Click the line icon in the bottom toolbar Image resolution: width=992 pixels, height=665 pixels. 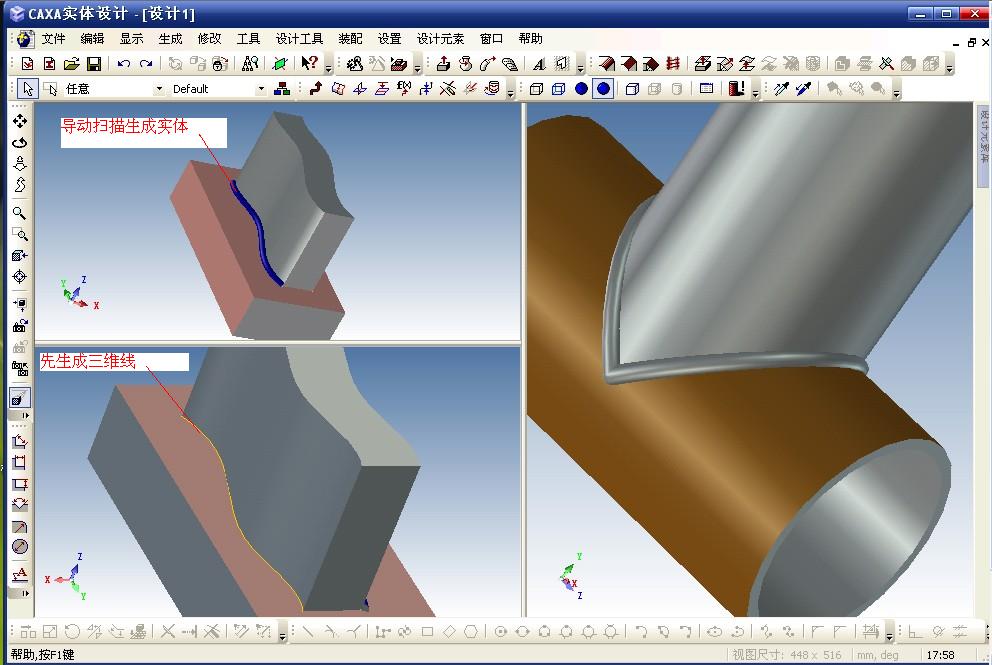pos(307,631)
